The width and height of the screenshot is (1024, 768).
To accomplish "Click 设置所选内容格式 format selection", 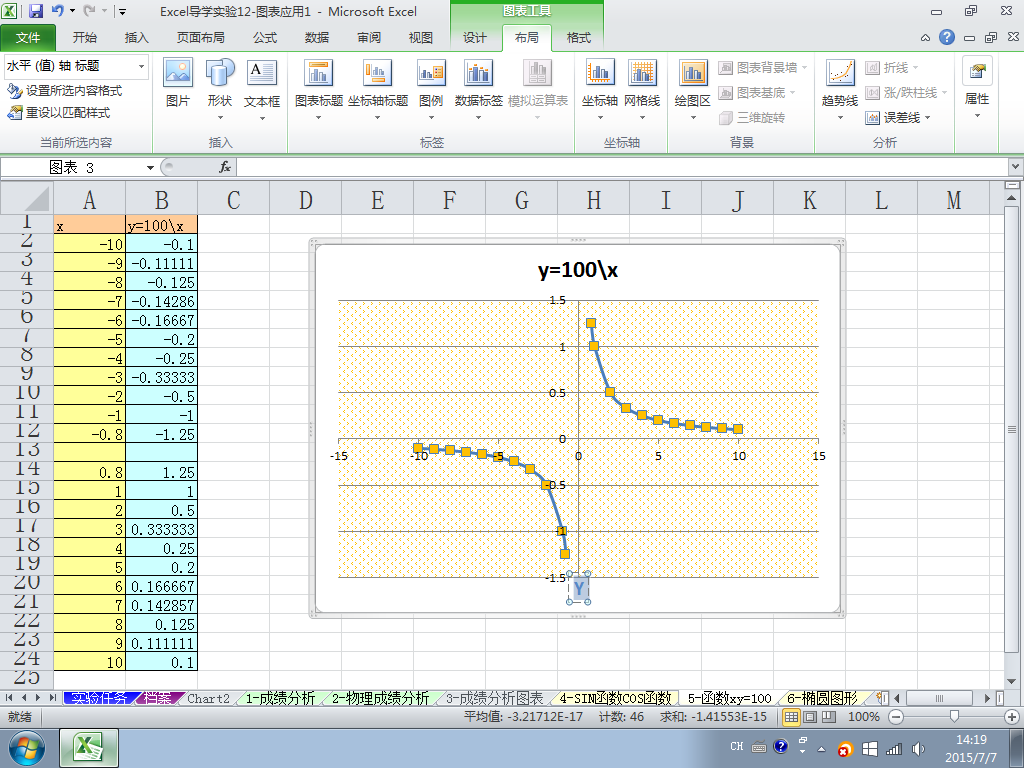I will tap(65, 91).
